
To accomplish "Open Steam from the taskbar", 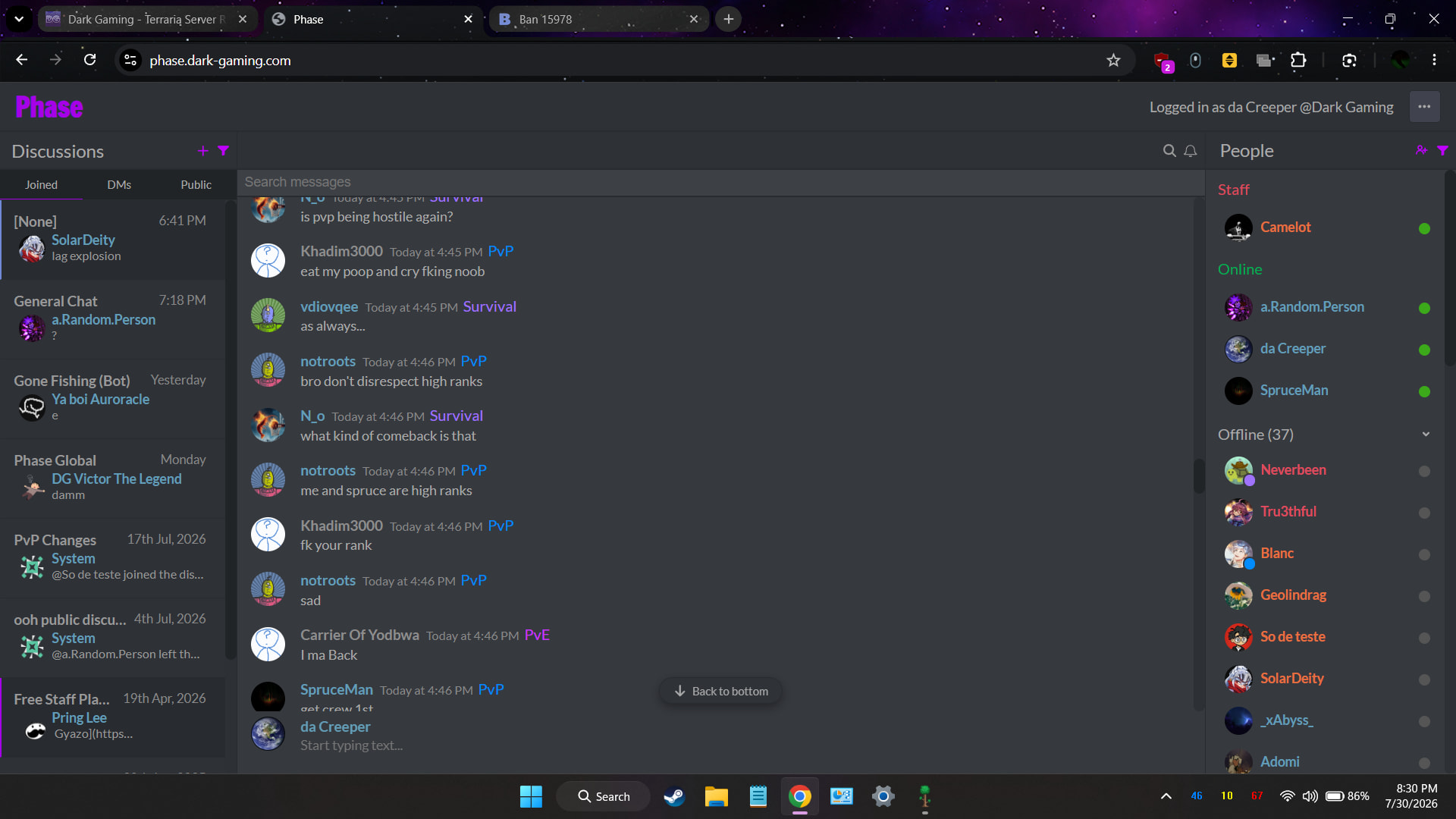I will tap(674, 796).
